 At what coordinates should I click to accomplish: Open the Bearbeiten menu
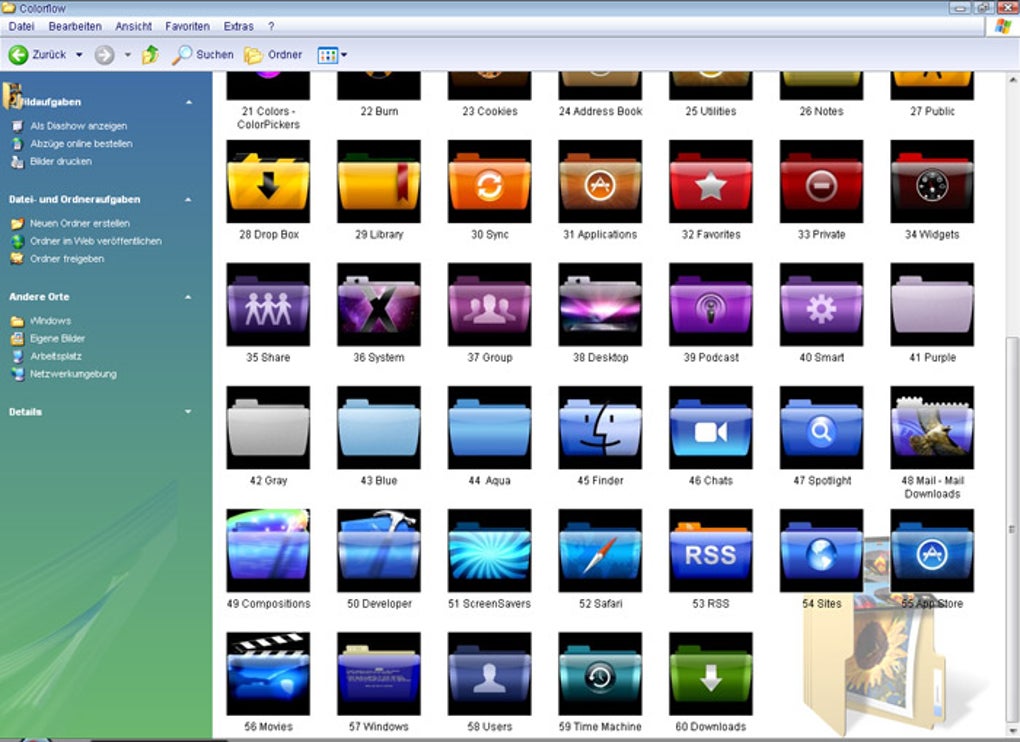point(75,27)
